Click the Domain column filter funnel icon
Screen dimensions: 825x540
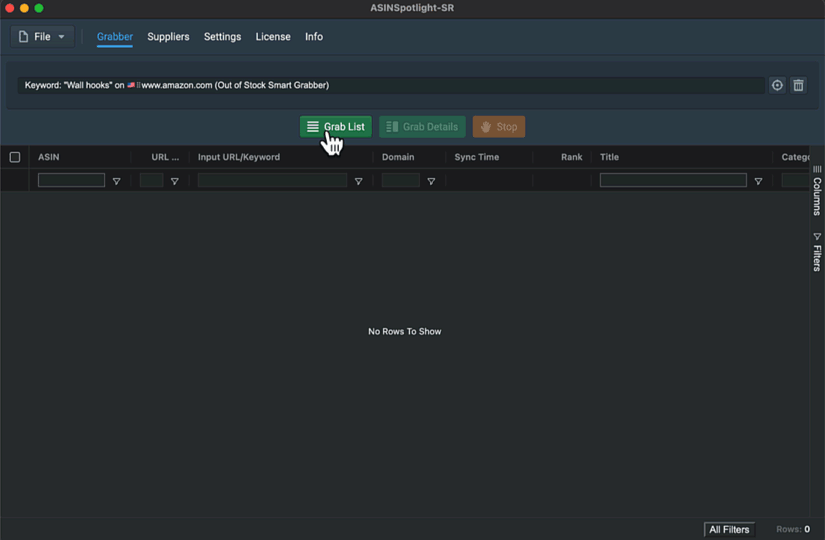[431, 181]
